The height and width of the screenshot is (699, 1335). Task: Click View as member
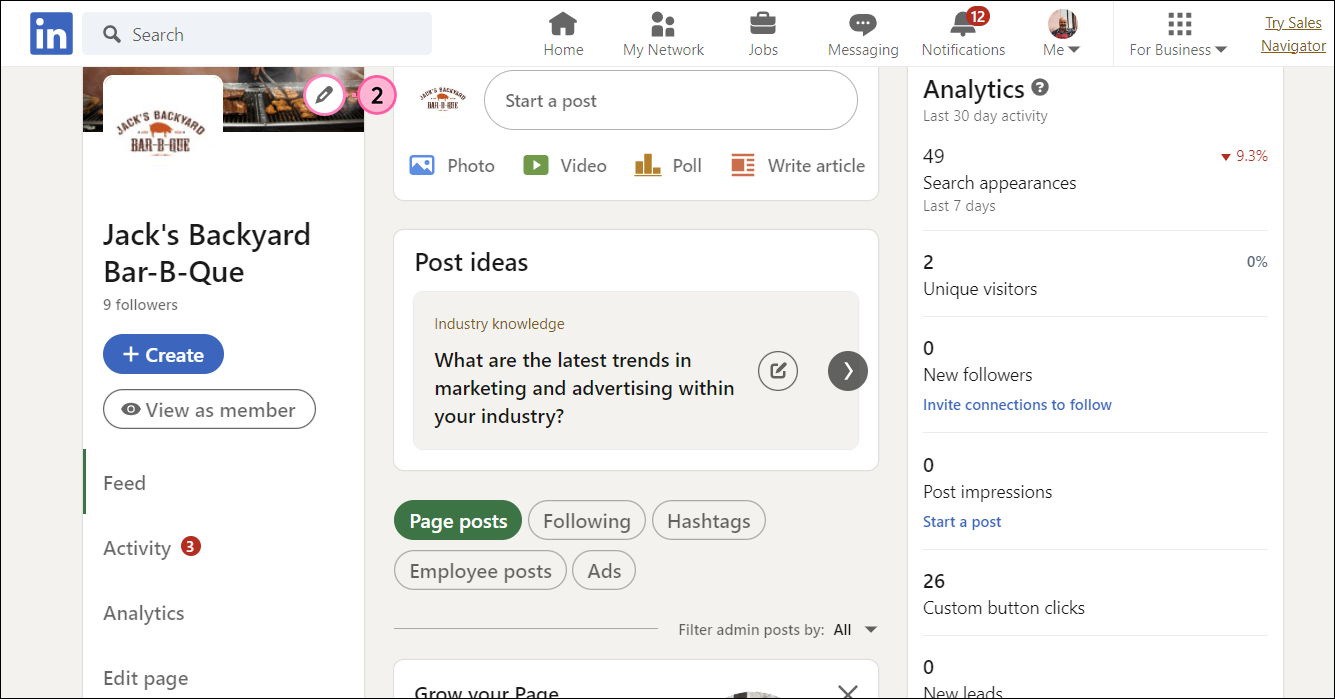pyautogui.click(x=209, y=409)
